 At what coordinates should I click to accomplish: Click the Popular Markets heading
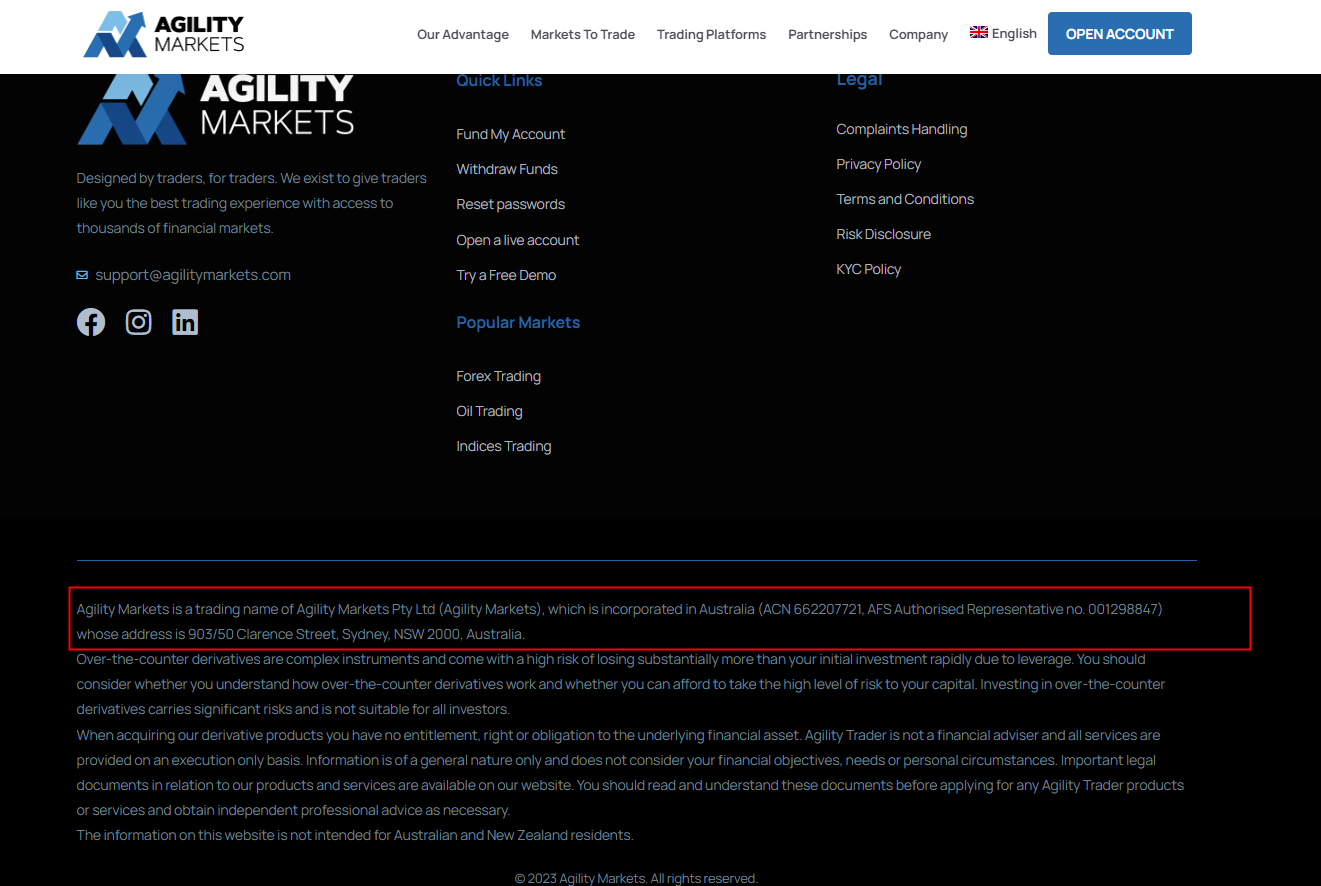pyautogui.click(x=518, y=322)
